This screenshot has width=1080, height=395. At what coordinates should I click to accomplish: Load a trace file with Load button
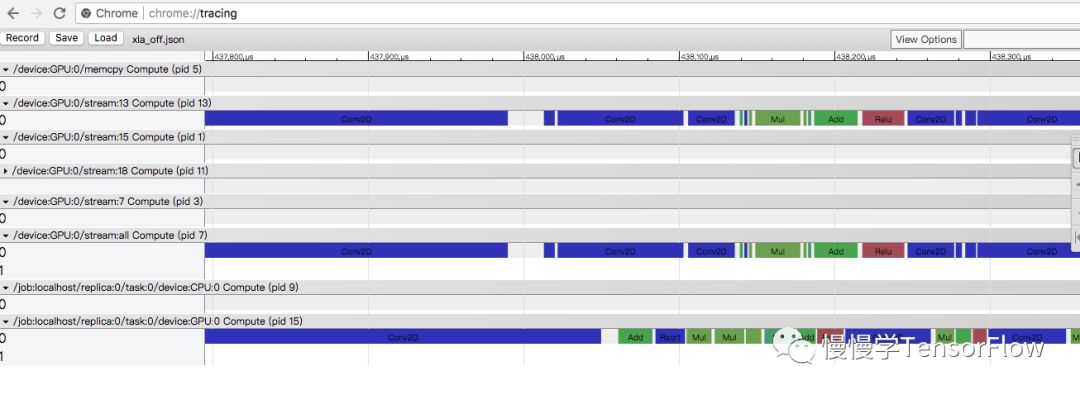105,39
